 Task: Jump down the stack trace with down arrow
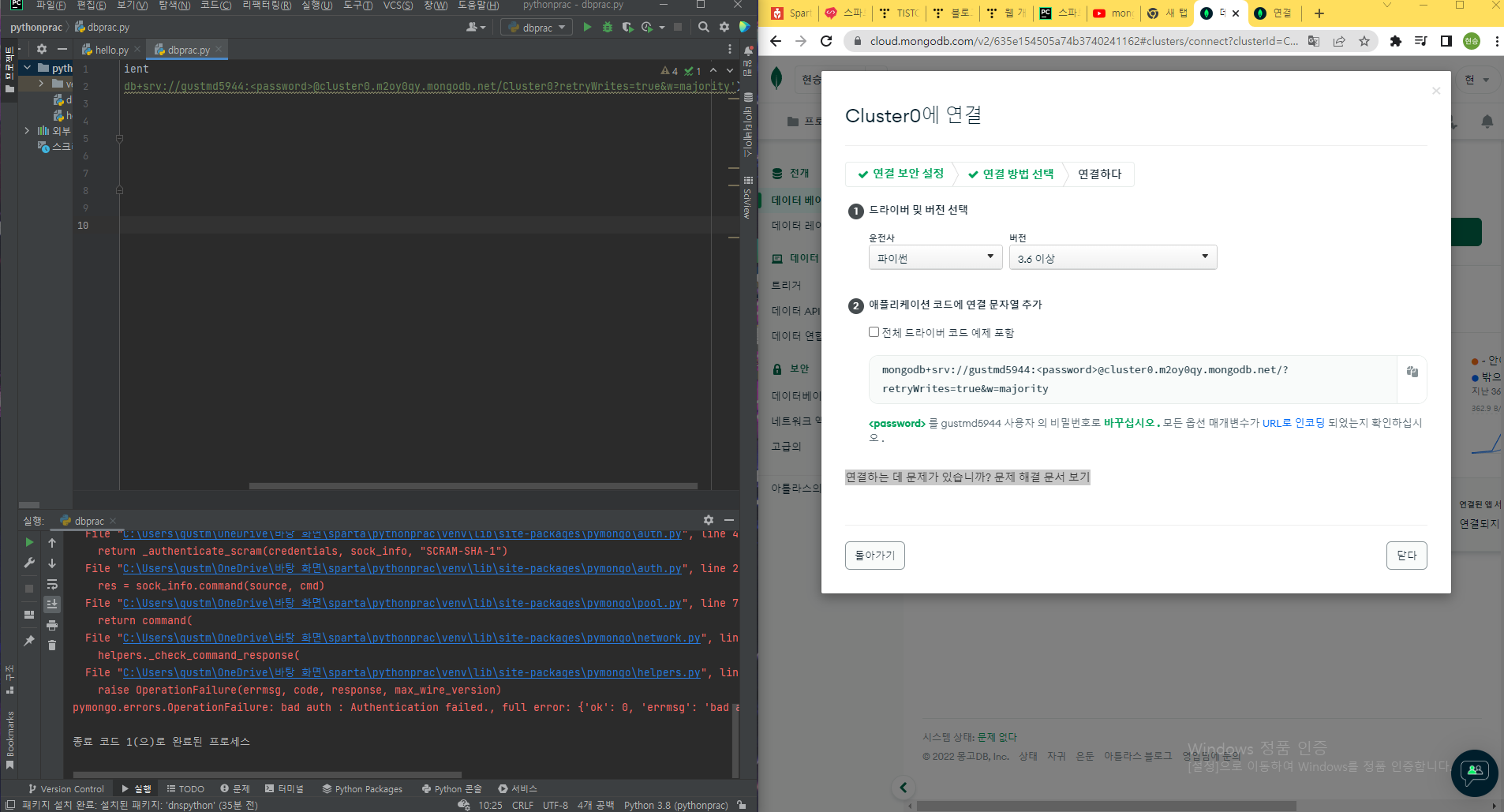pyautogui.click(x=52, y=563)
